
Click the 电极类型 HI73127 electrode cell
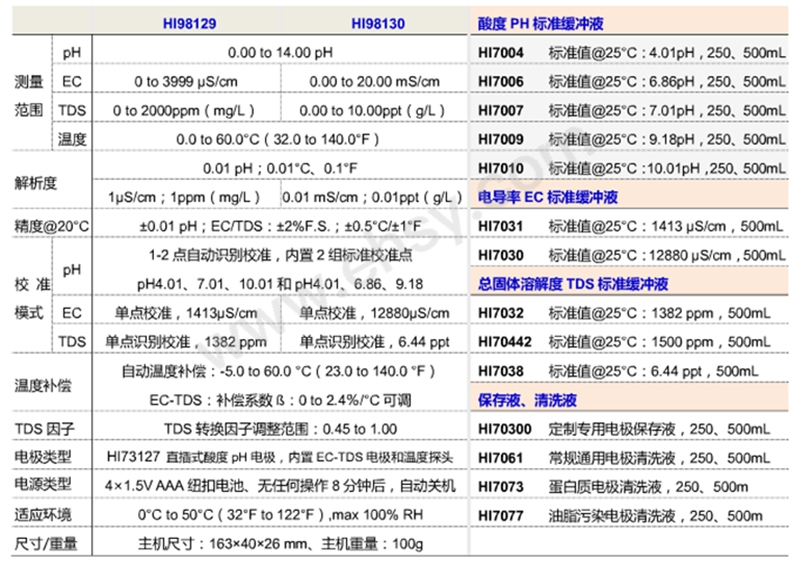[x=280, y=457]
